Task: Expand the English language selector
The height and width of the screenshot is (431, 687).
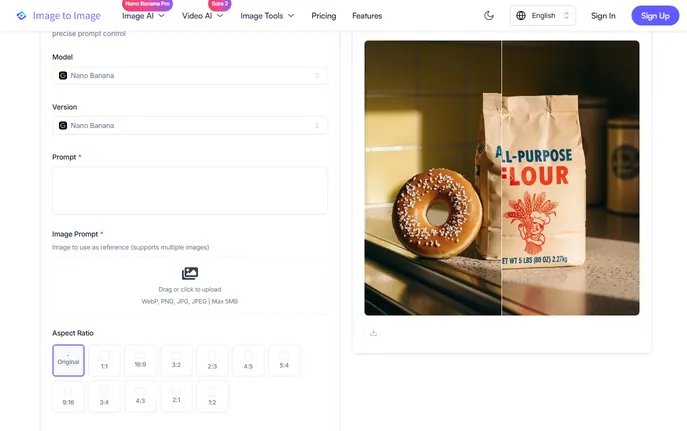Action: click(543, 16)
